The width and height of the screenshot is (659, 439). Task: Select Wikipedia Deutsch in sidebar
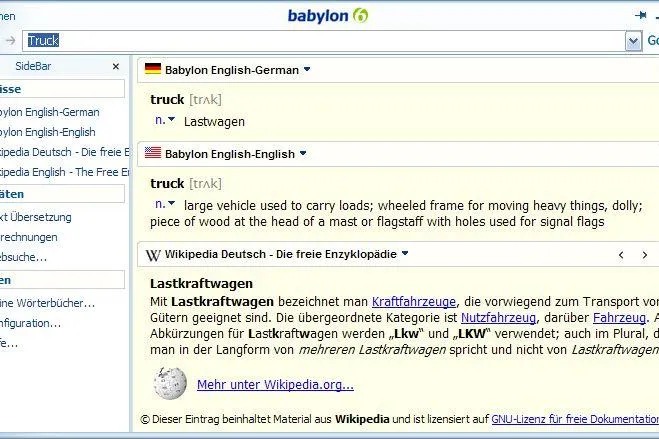(64, 152)
